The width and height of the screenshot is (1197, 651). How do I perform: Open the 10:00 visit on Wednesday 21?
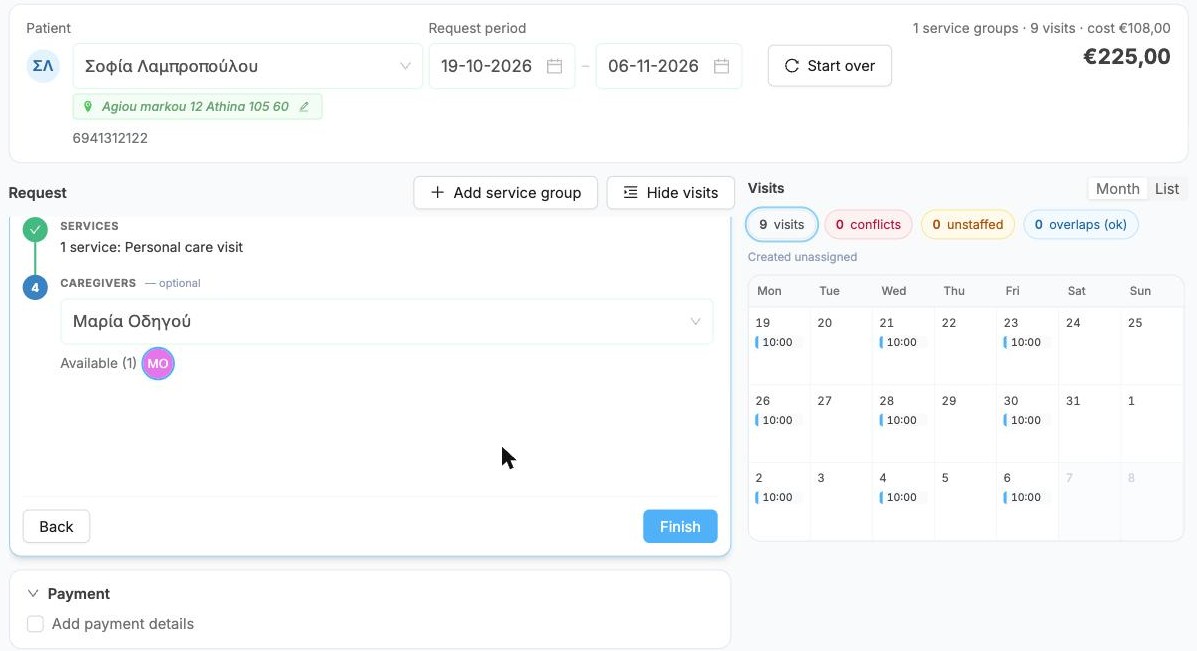point(901,343)
